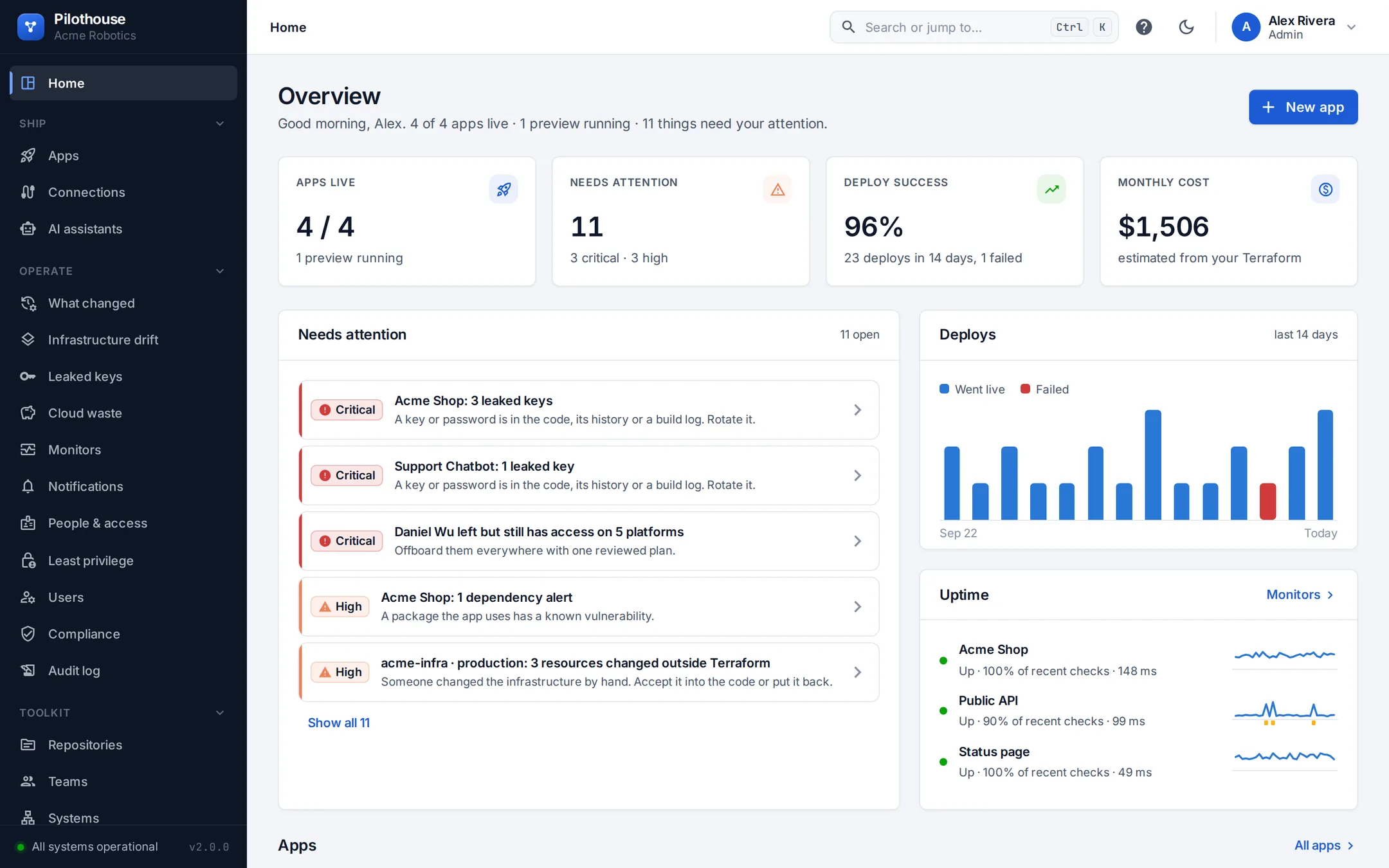Viewport: 1389px width, 868px height.
Task: Collapse the TOOLKIT sidebar section
Action: click(220, 712)
